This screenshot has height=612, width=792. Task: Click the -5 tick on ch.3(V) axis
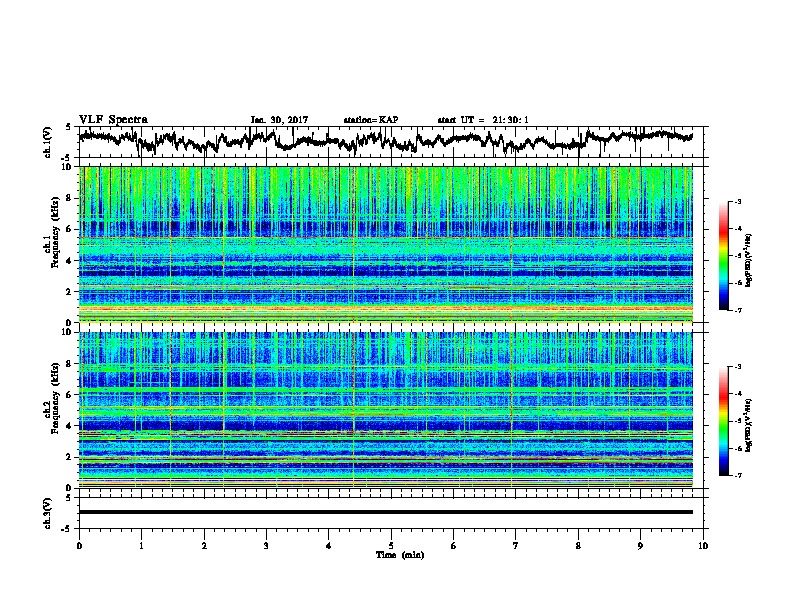pos(67,529)
